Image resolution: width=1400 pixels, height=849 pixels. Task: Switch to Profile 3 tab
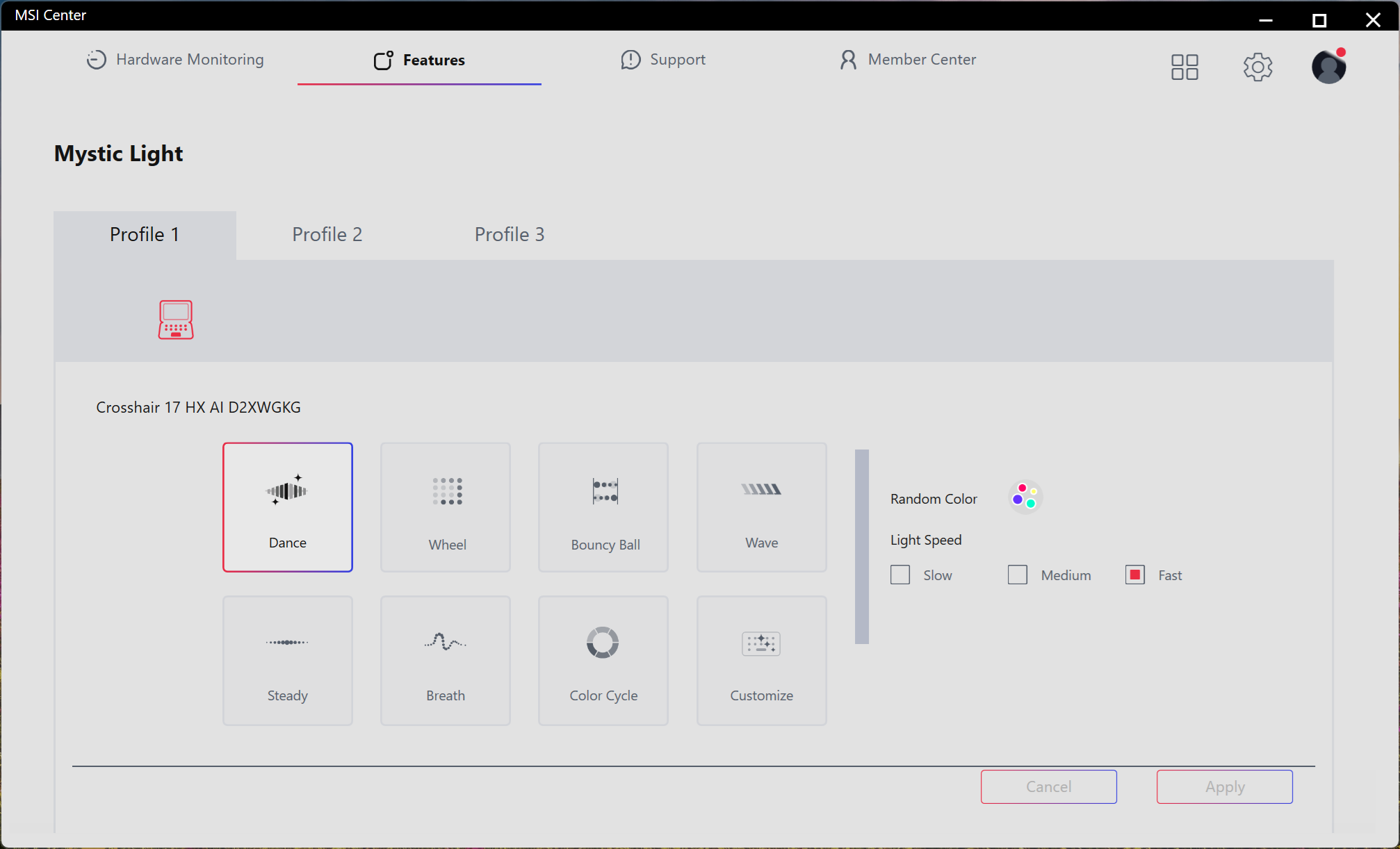(510, 235)
